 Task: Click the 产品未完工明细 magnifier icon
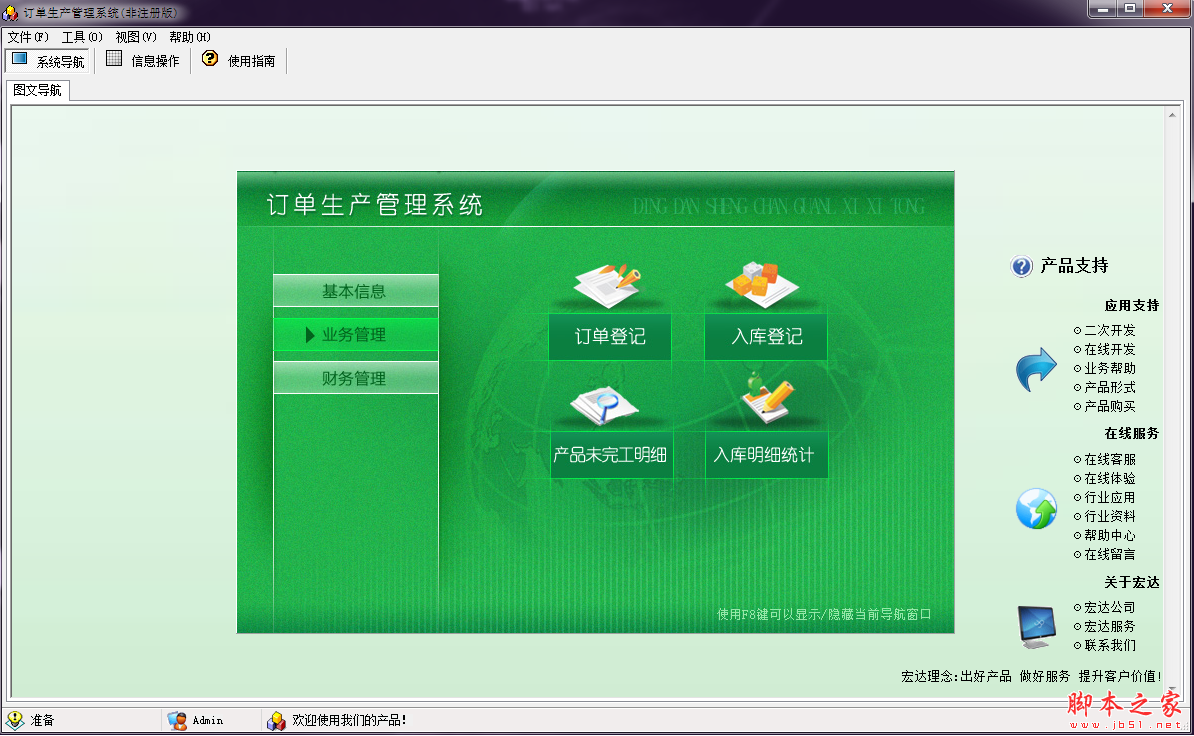[x=605, y=405]
